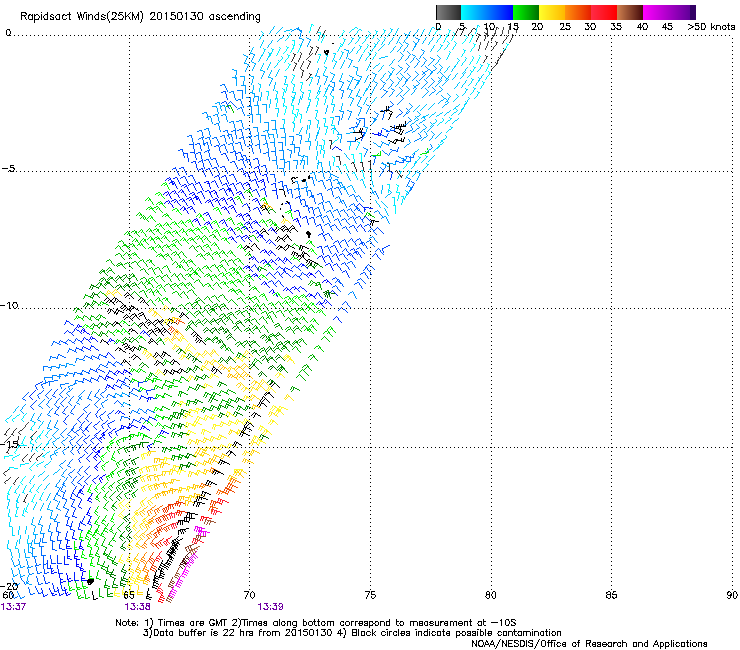Click the latitude label '-5'

pos(9,169)
